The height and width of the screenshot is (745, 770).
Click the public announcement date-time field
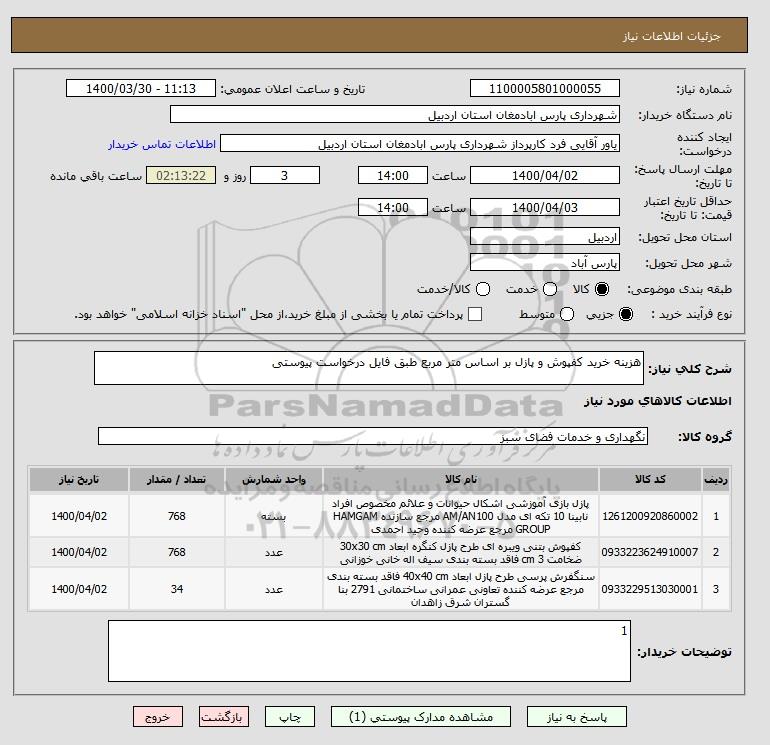141,88
